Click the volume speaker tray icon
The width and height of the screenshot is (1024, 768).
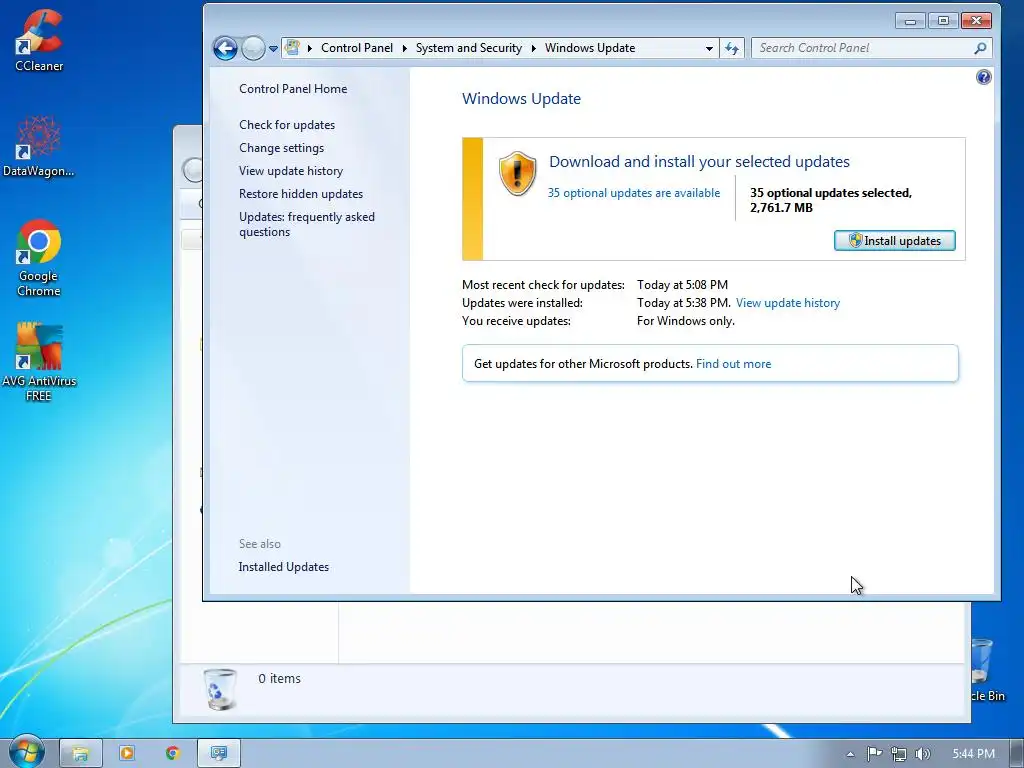point(922,754)
